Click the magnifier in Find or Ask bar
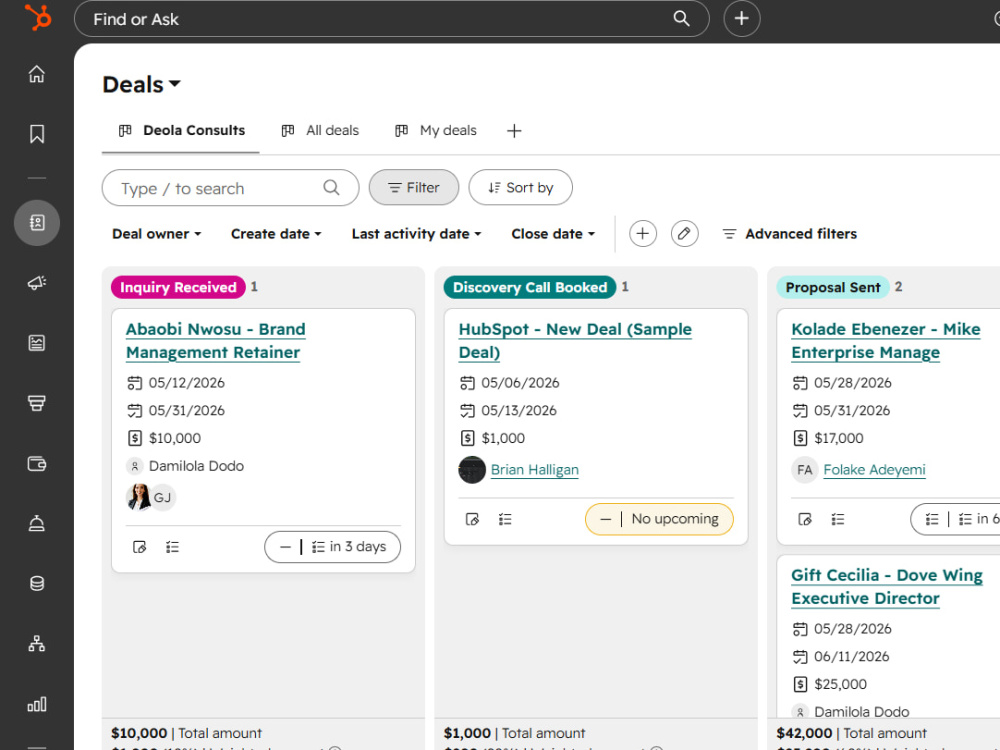 [x=682, y=18]
